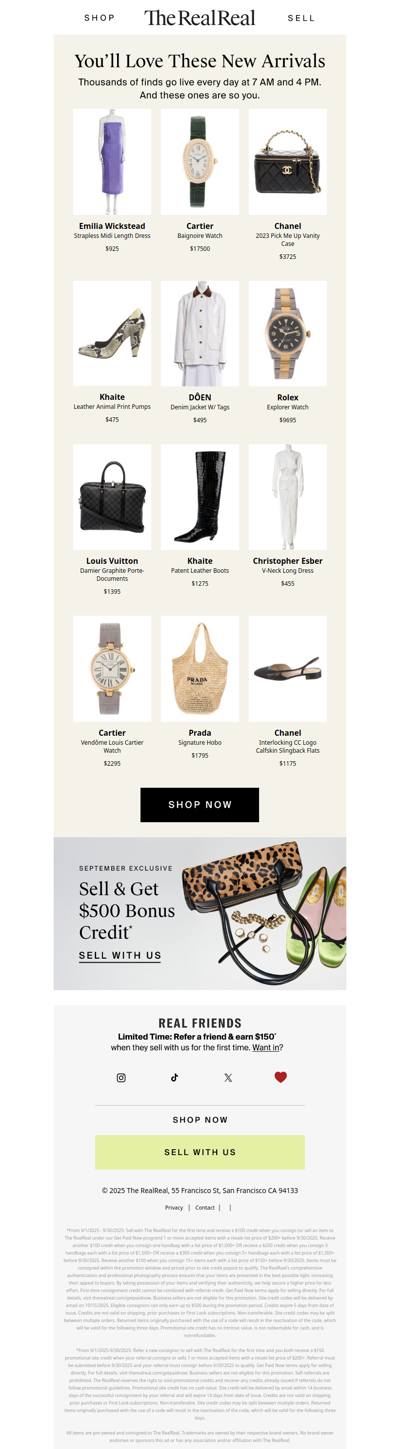The width and height of the screenshot is (400, 1449).
Task: Click the footer SHOP NOW text link
Action: [200, 1120]
